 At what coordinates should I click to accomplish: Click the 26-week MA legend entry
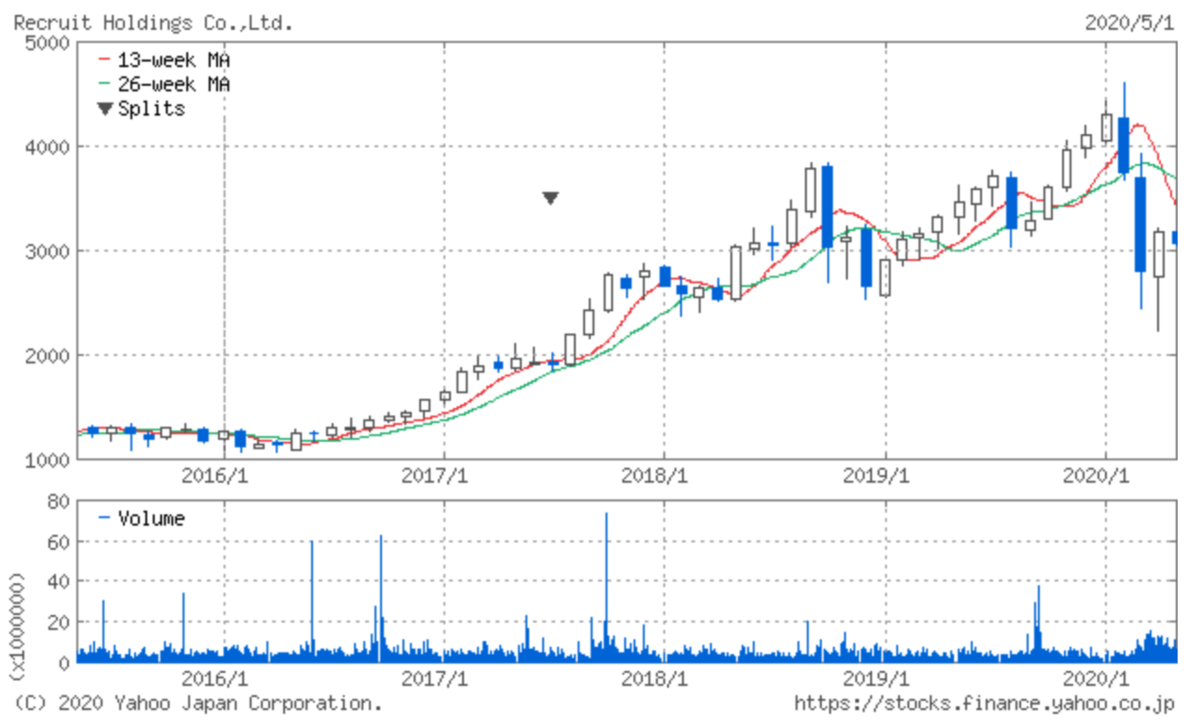(163, 84)
